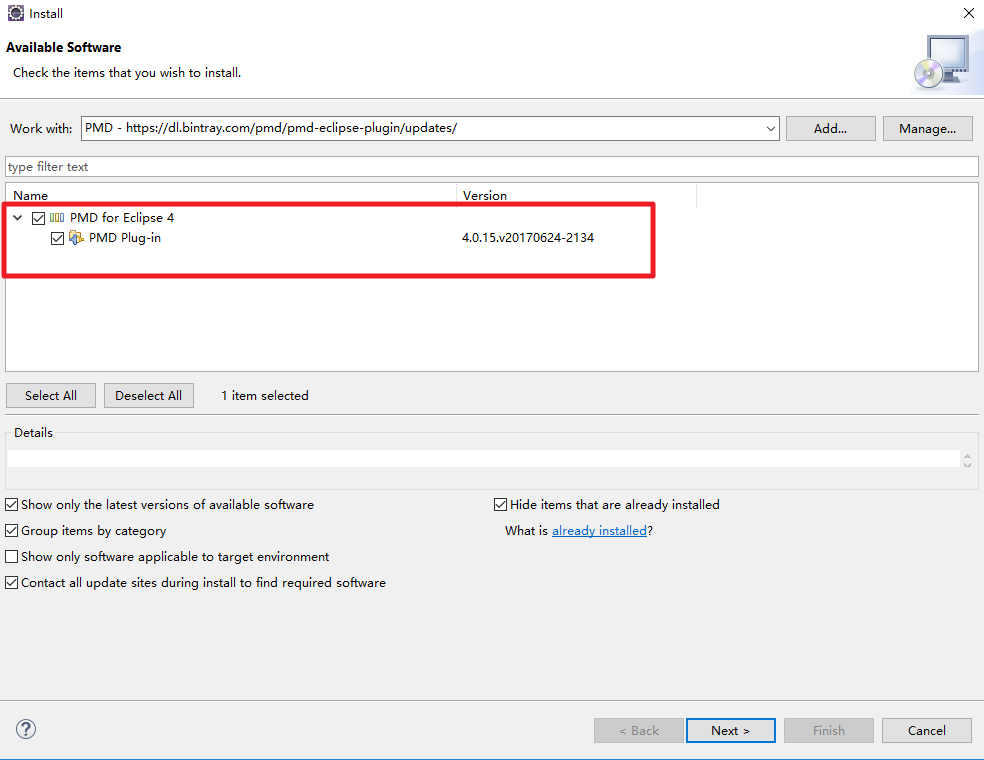Uncheck the PMD for Eclipse 4 checkbox

click(38, 218)
